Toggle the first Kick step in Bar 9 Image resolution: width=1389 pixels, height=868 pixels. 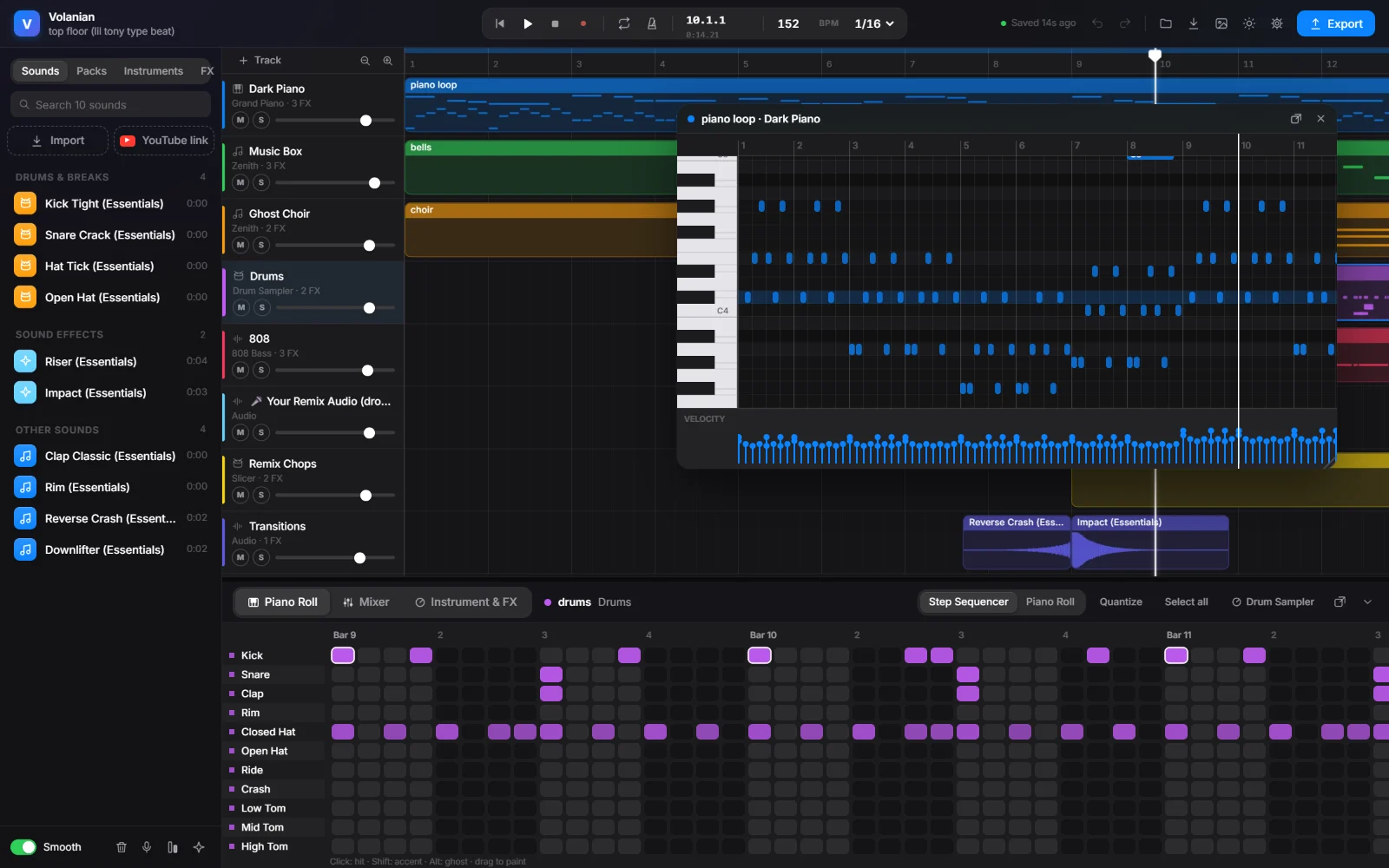(343, 655)
